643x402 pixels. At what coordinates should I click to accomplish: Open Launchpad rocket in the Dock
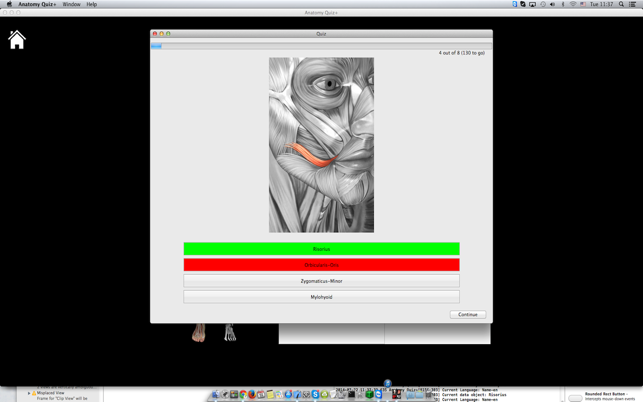tap(225, 394)
